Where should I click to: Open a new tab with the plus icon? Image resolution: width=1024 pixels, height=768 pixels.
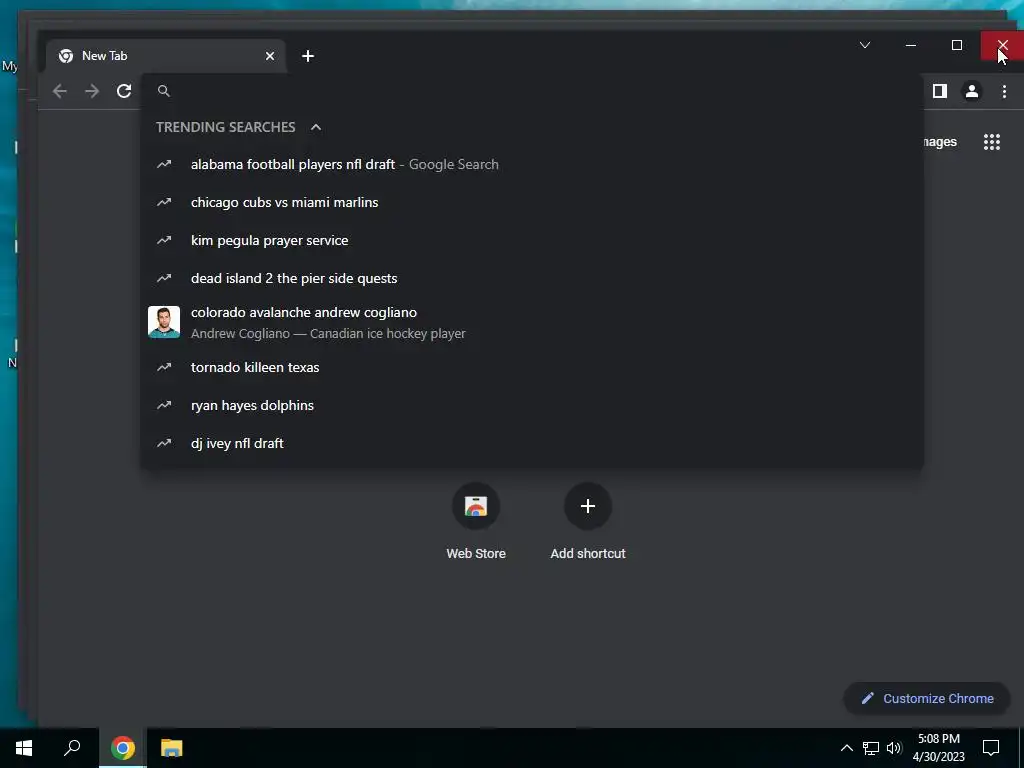(308, 56)
